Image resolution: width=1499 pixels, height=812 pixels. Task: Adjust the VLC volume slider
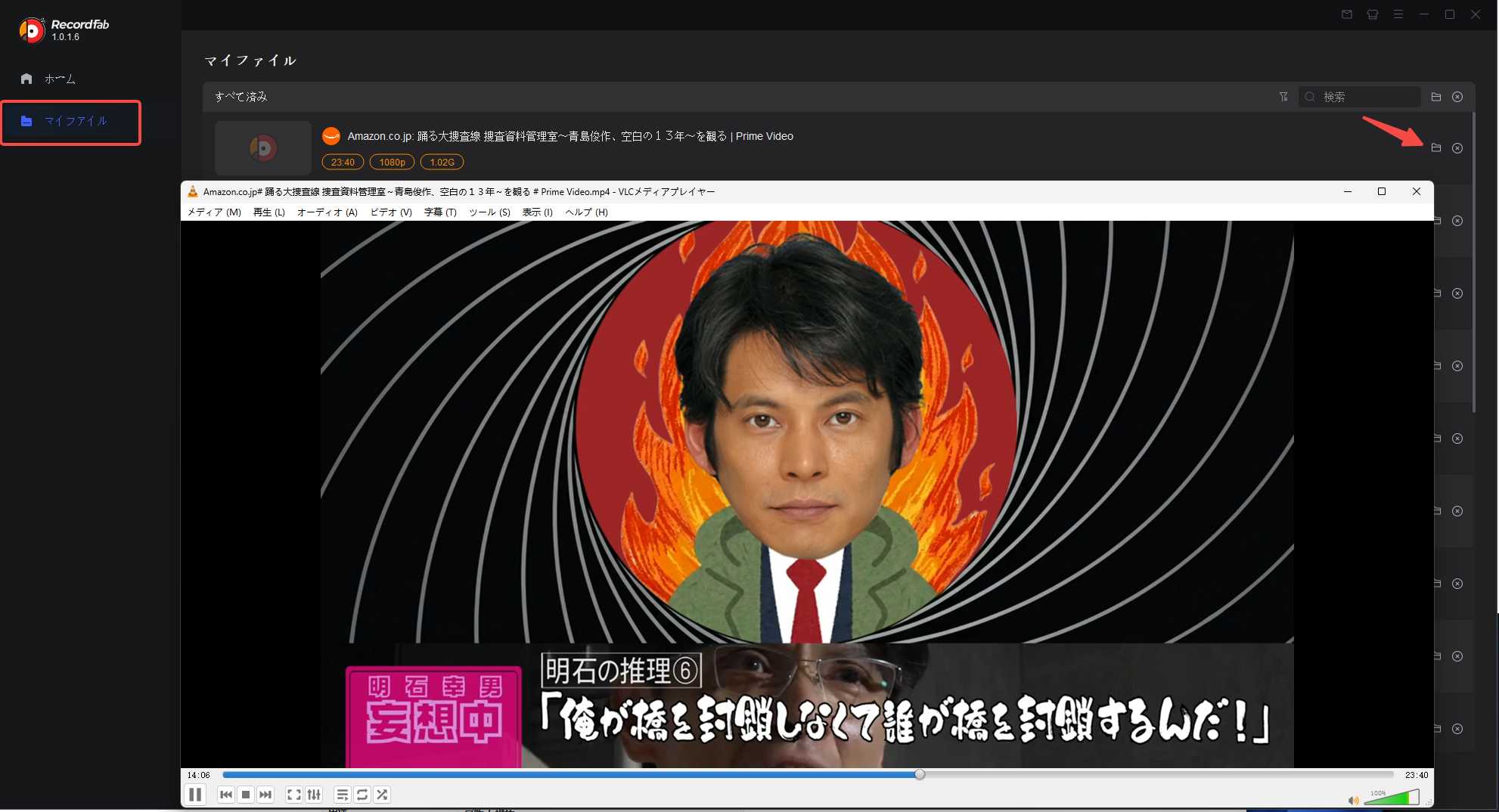pos(1392,798)
